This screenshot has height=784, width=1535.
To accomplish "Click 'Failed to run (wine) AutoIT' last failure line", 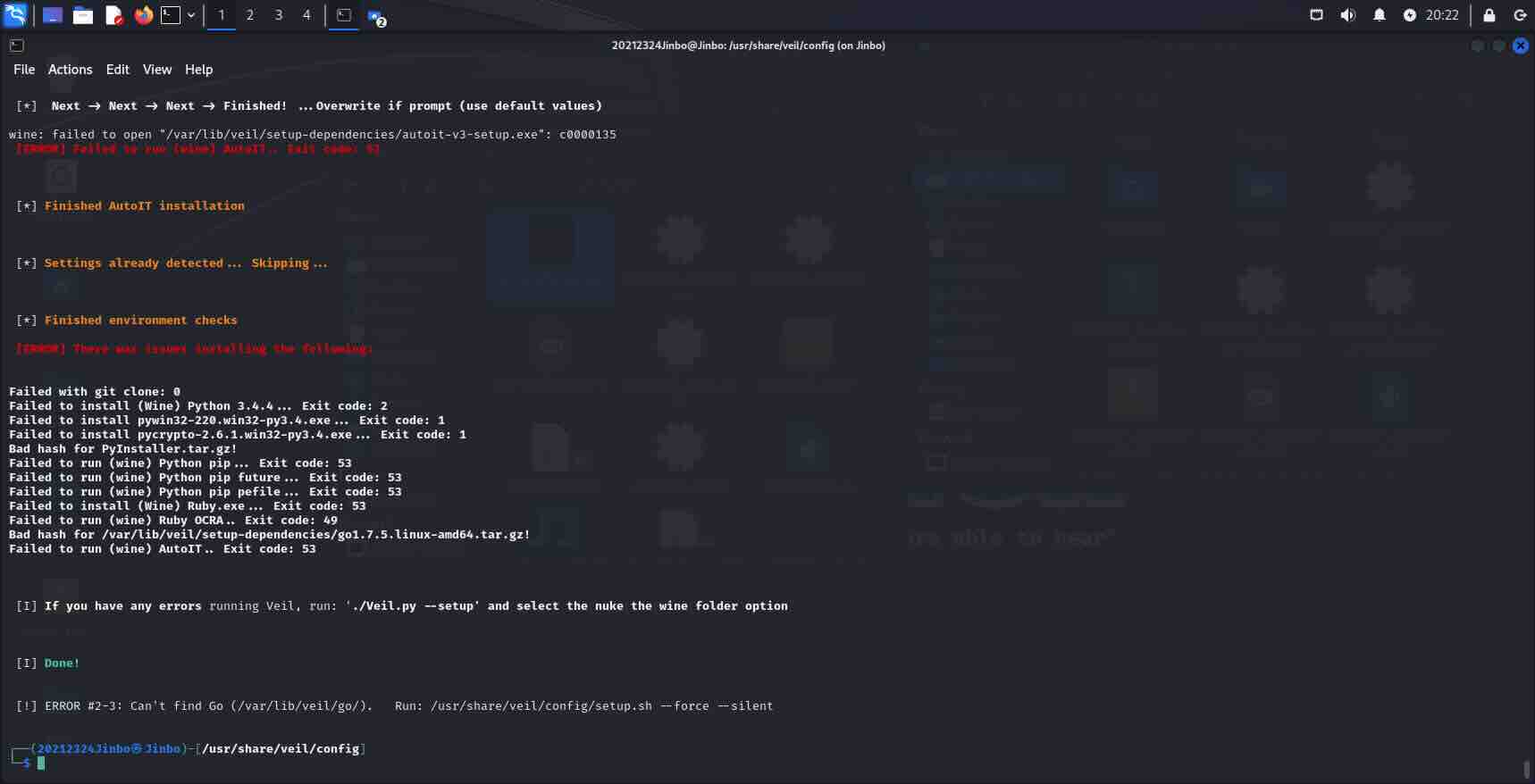I will [x=163, y=549].
